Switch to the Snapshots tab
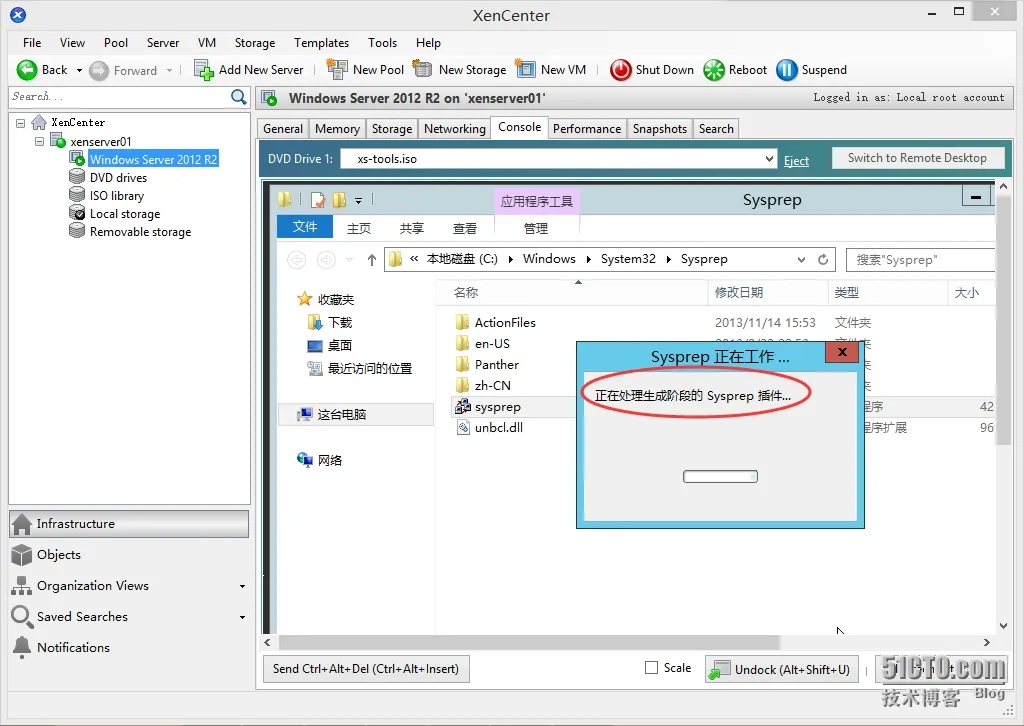This screenshot has height=726, width=1024. (x=660, y=129)
